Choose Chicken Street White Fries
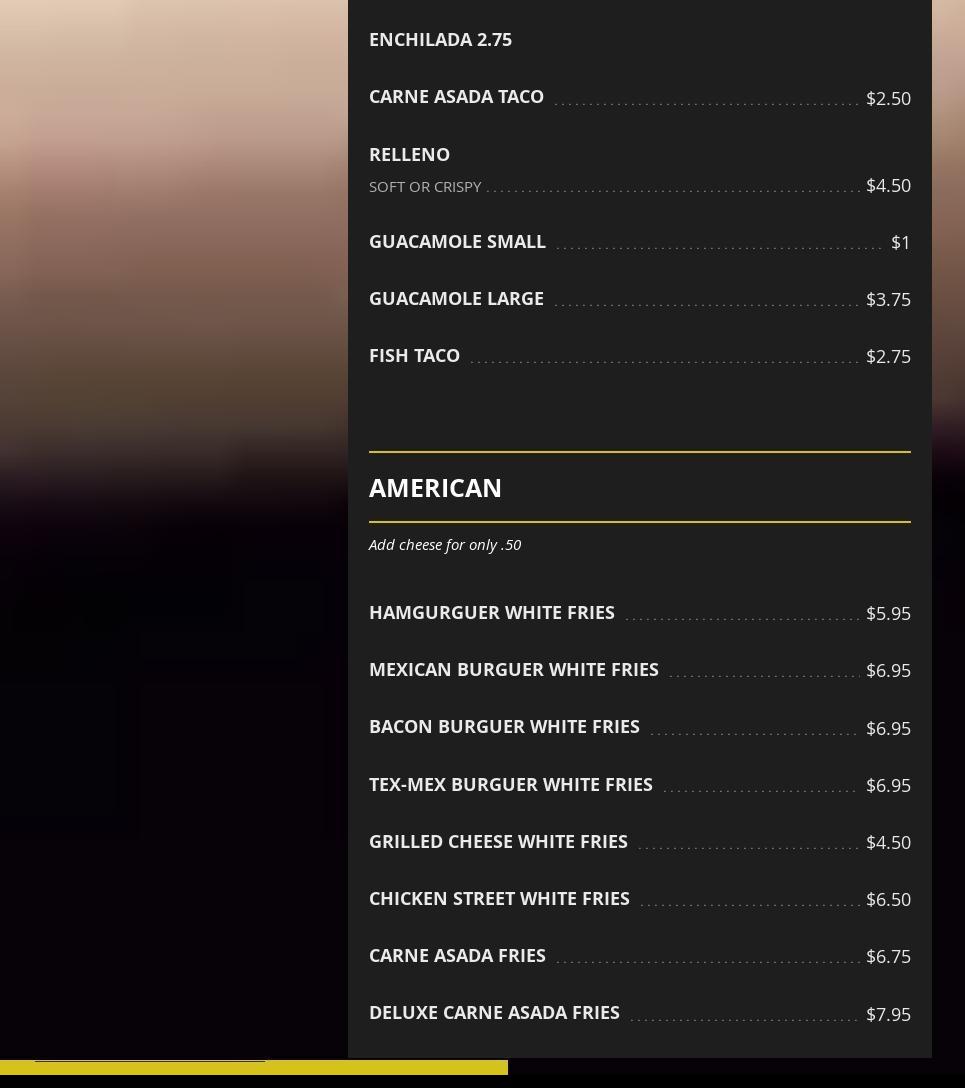965x1088 pixels. (499, 899)
